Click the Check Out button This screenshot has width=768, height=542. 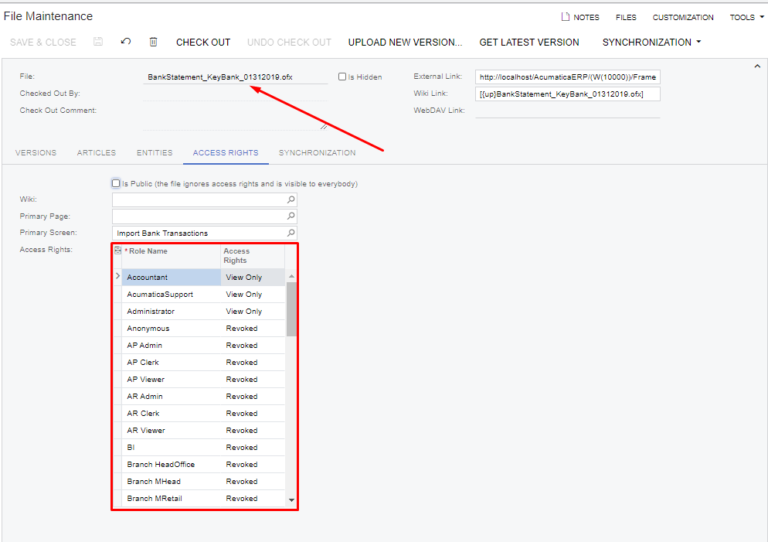point(203,42)
